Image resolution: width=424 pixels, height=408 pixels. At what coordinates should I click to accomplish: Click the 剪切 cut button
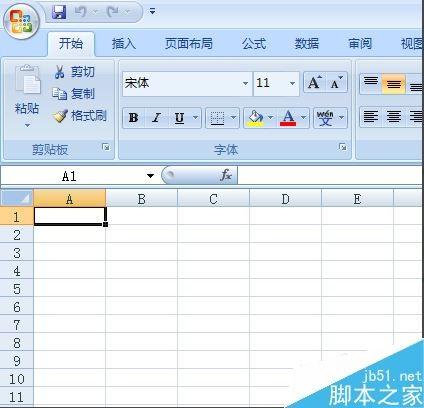(74, 72)
